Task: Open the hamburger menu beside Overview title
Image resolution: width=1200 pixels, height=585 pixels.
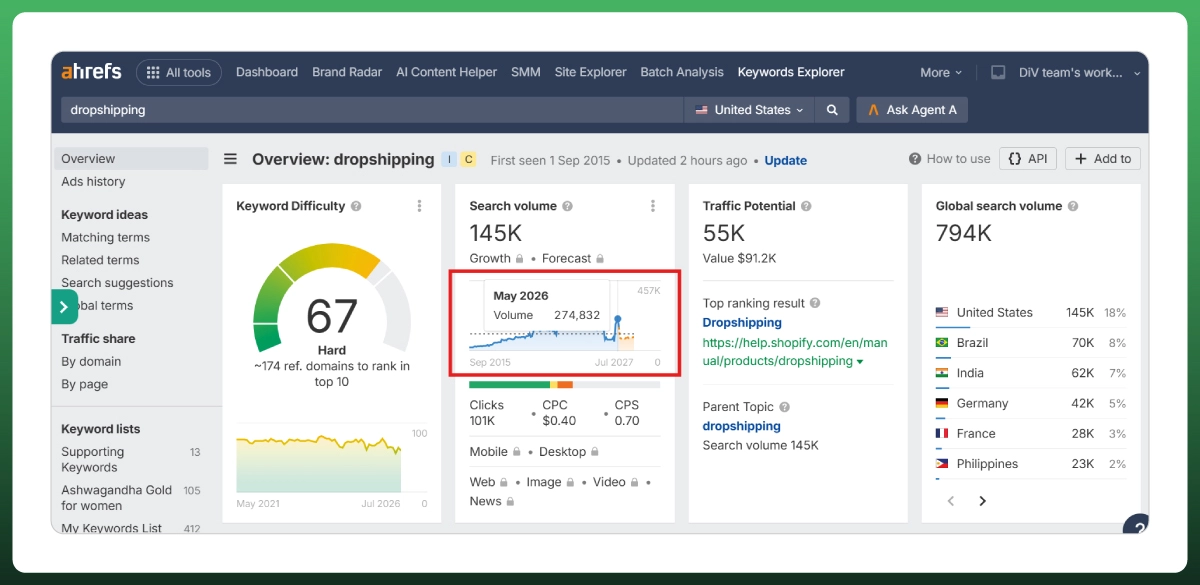Action: [231, 159]
